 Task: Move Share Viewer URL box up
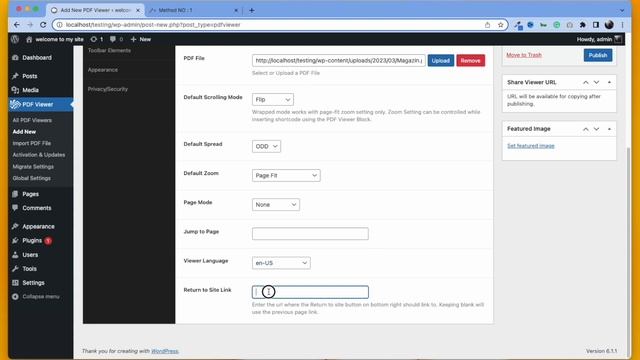point(585,82)
